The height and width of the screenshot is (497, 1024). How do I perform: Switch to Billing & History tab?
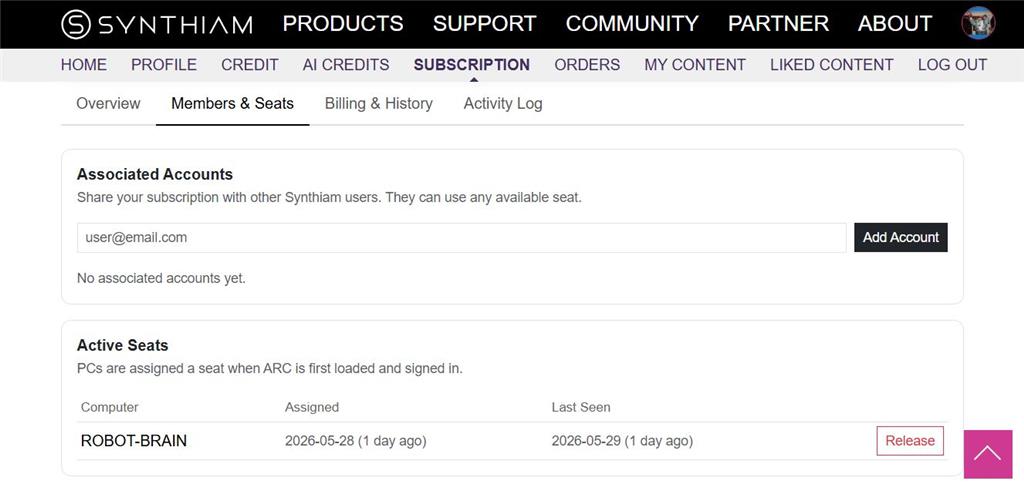379,103
